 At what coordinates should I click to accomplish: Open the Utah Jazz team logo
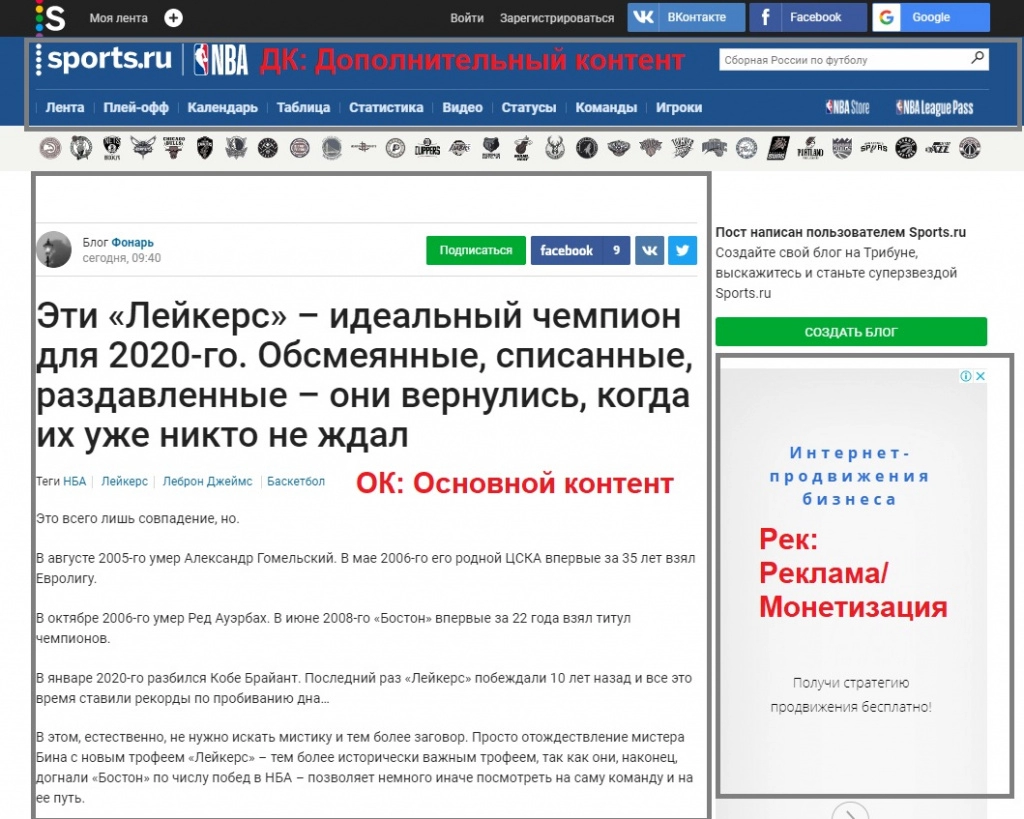point(938,148)
